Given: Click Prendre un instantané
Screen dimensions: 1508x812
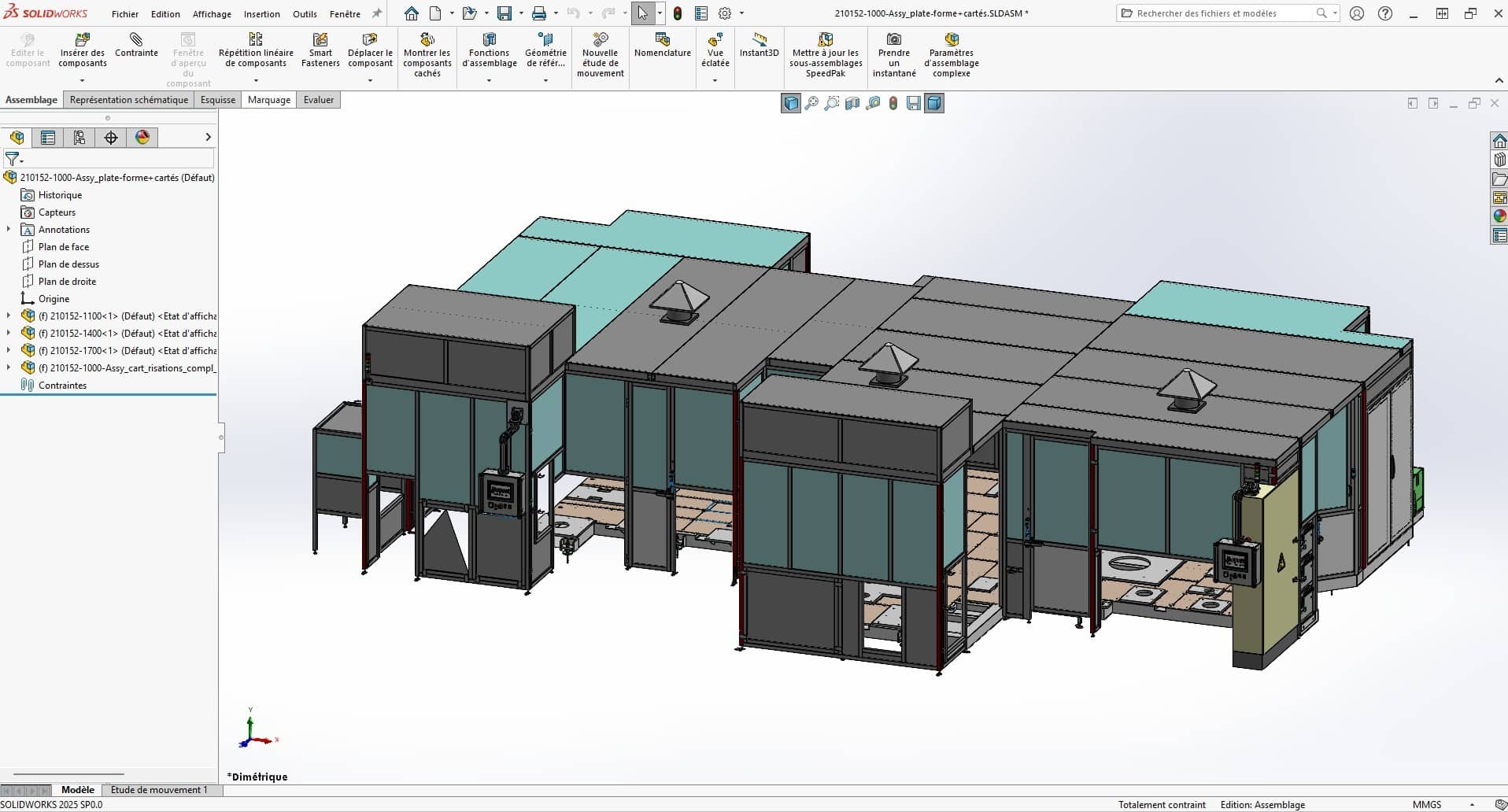Looking at the screenshot, I should point(894,55).
